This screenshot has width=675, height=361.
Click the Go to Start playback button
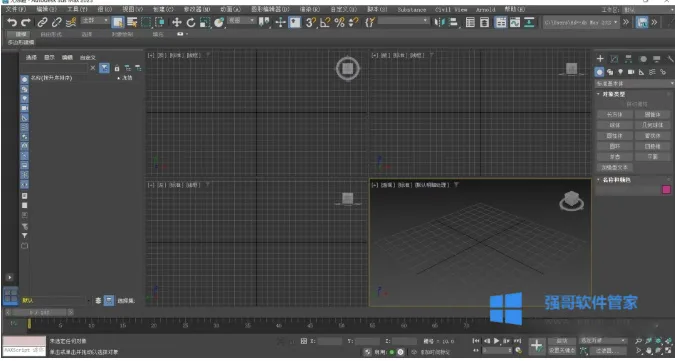tap(476, 341)
